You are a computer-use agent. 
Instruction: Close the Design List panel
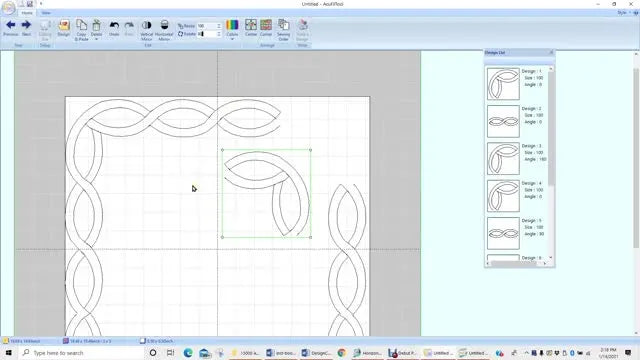[551, 52]
